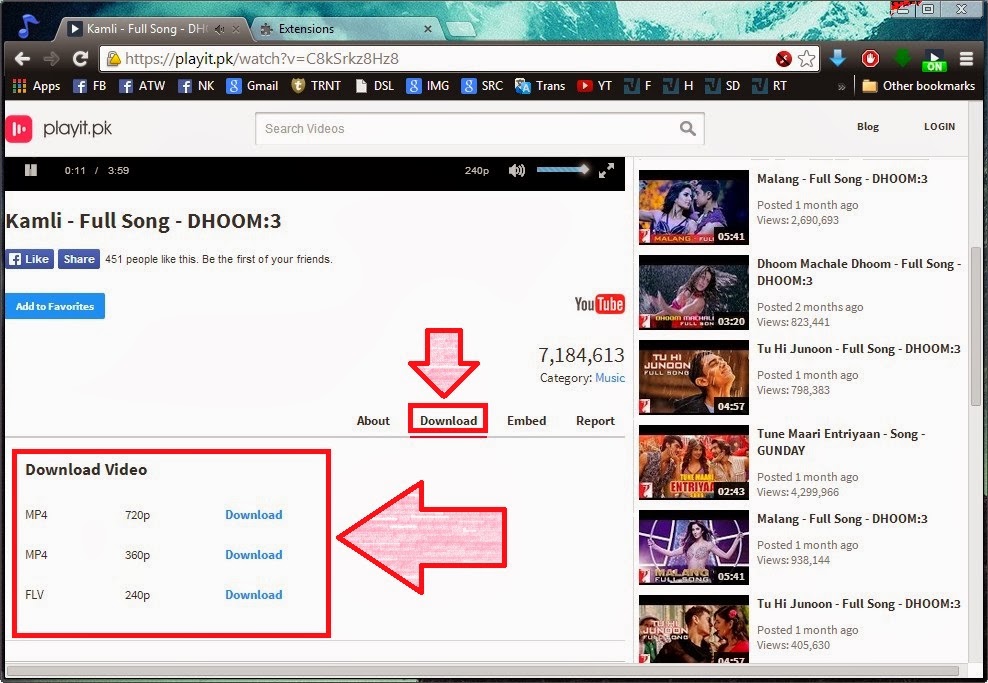The height and width of the screenshot is (683, 988).
Task: Click the green arrow extension icon
Action: (902, 59)
